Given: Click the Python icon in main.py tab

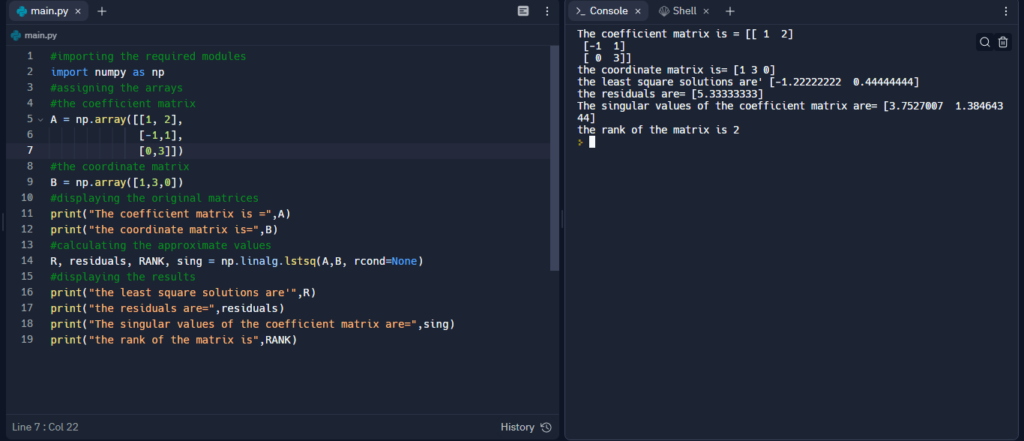Looking at the screenshot, I should click(x=22, y=11).
